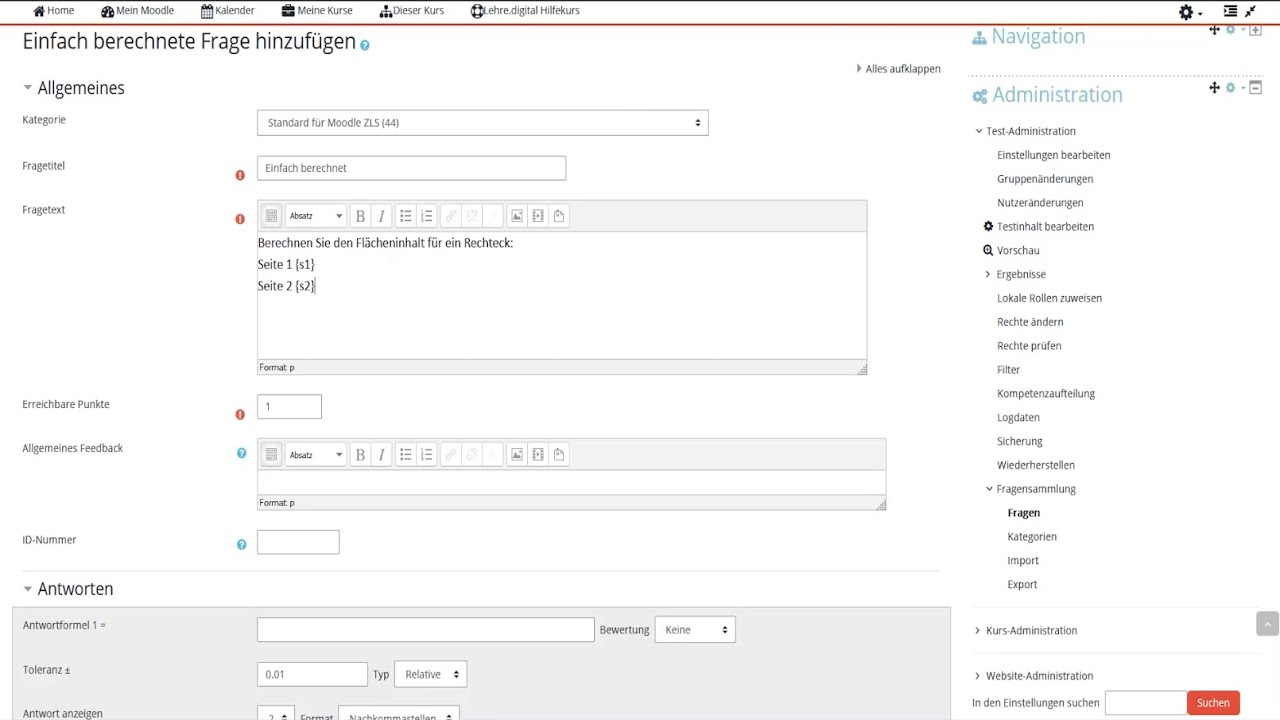
Task: Open help icon for ID-Nummer
Action: (241, 545)
